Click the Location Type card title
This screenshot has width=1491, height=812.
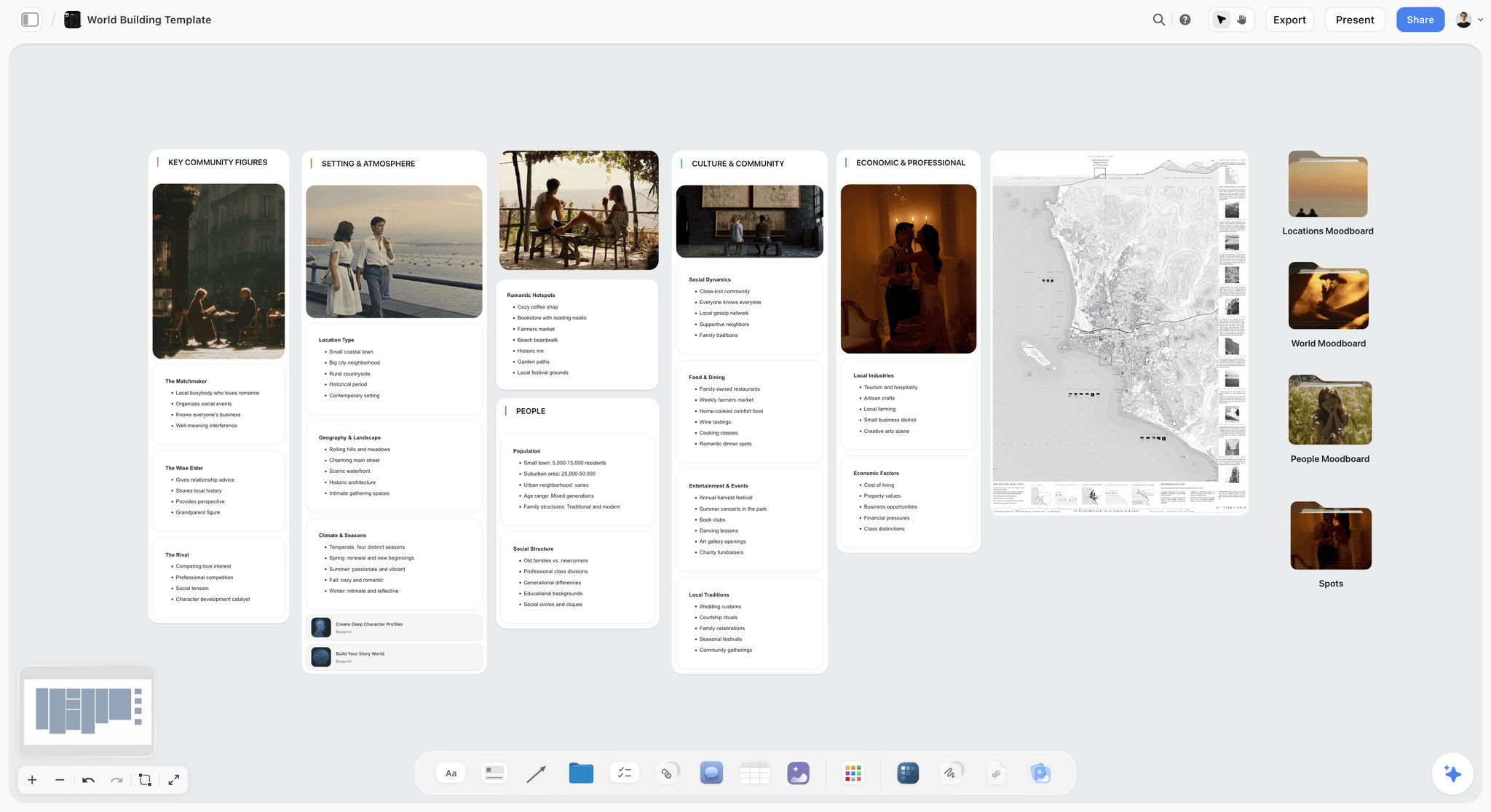[x=336, y=340]
